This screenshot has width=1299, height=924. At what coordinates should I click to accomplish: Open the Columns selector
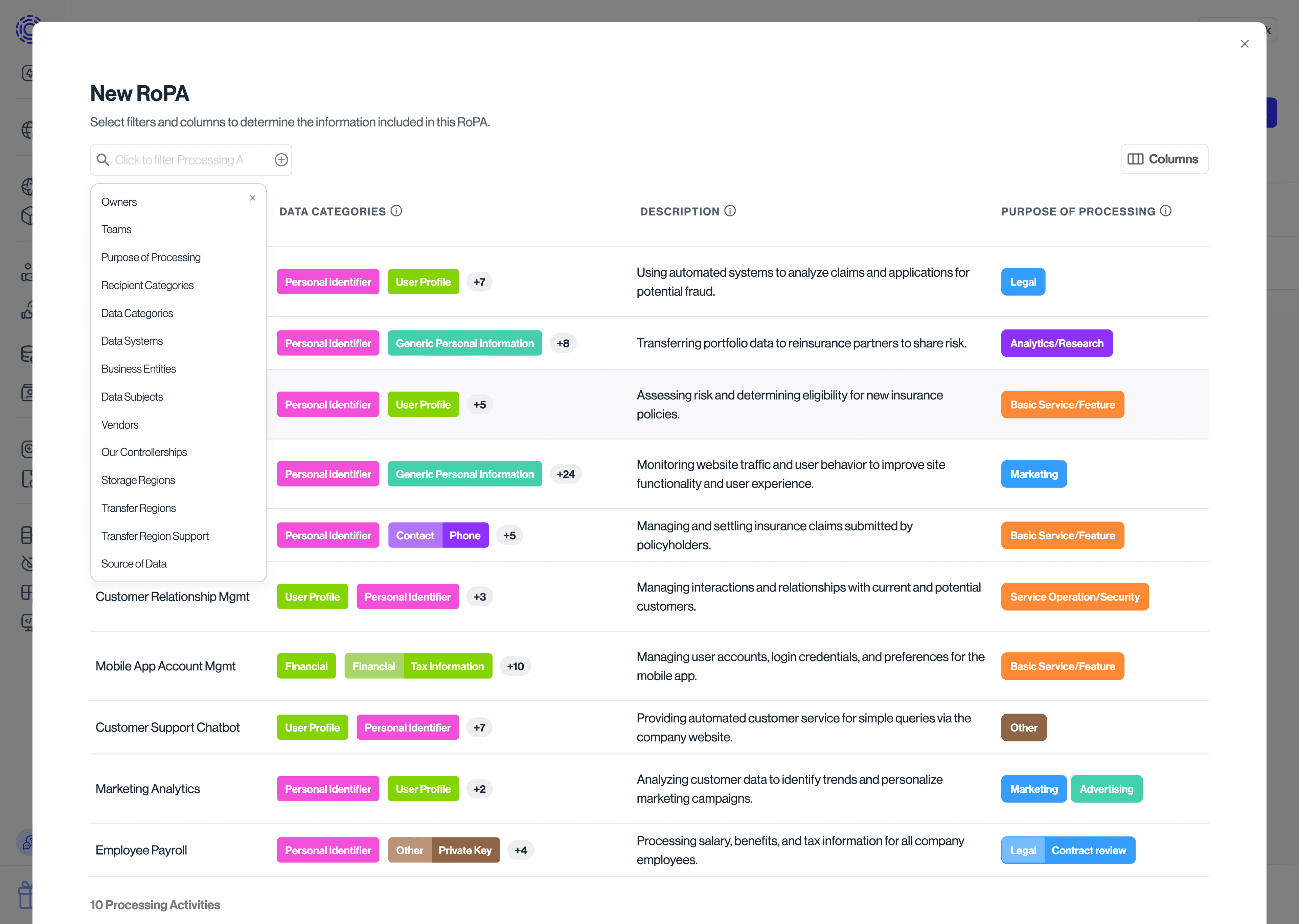(1165, 159)
